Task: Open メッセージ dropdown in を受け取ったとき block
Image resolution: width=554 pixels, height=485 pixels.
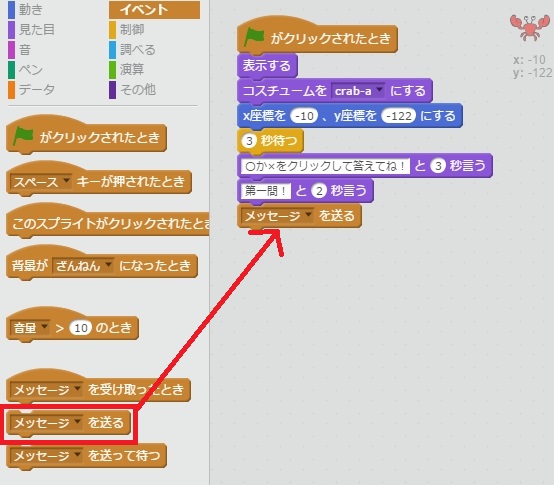Action: 46,390
